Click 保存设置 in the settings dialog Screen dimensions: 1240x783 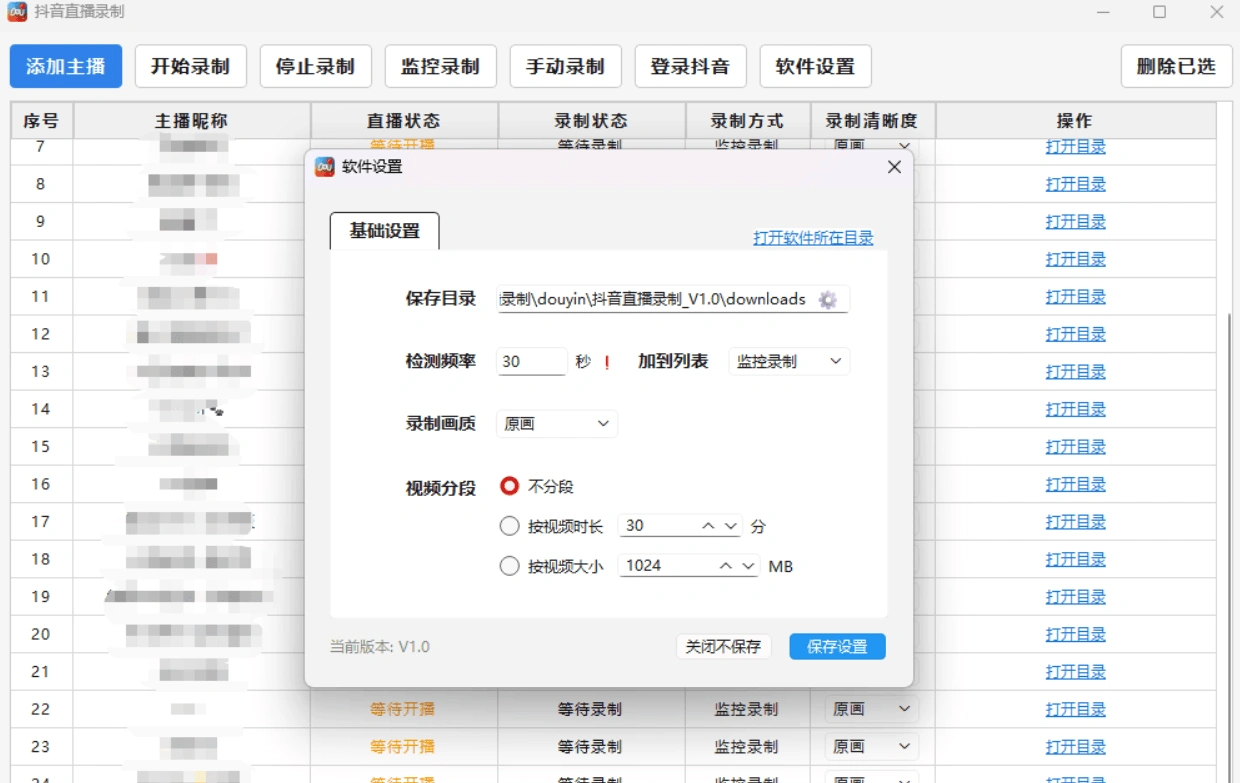point(838,647)
